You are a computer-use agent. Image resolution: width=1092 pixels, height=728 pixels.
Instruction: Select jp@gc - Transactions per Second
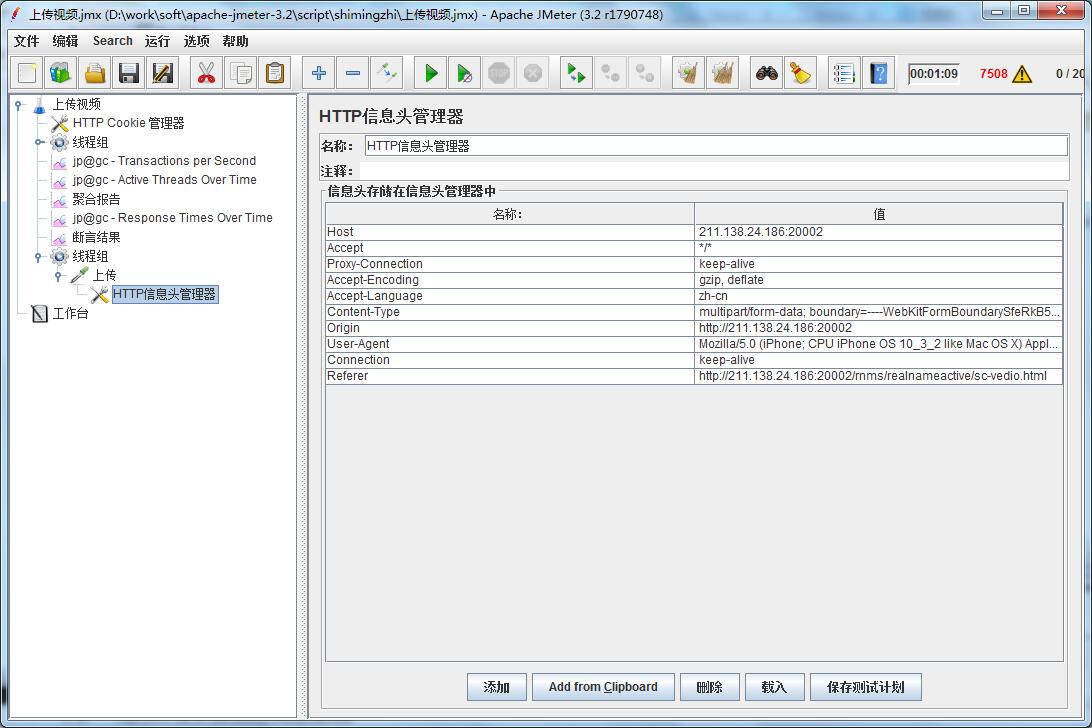pyautogui.click(x=164, y=161)
